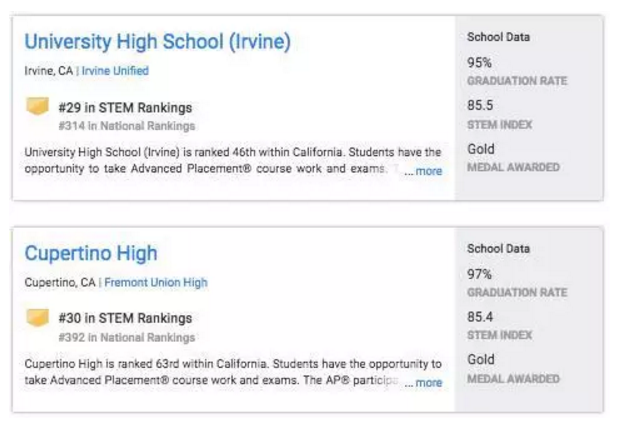Viewport: 621px width, 431px height.
Task: Click the gold badge beside #30 STEM Rankings
Action: point(38,318)
